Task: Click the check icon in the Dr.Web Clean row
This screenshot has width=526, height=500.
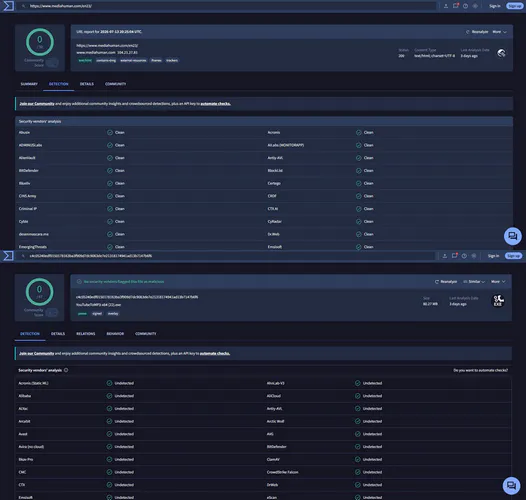Action: (359, 234)
